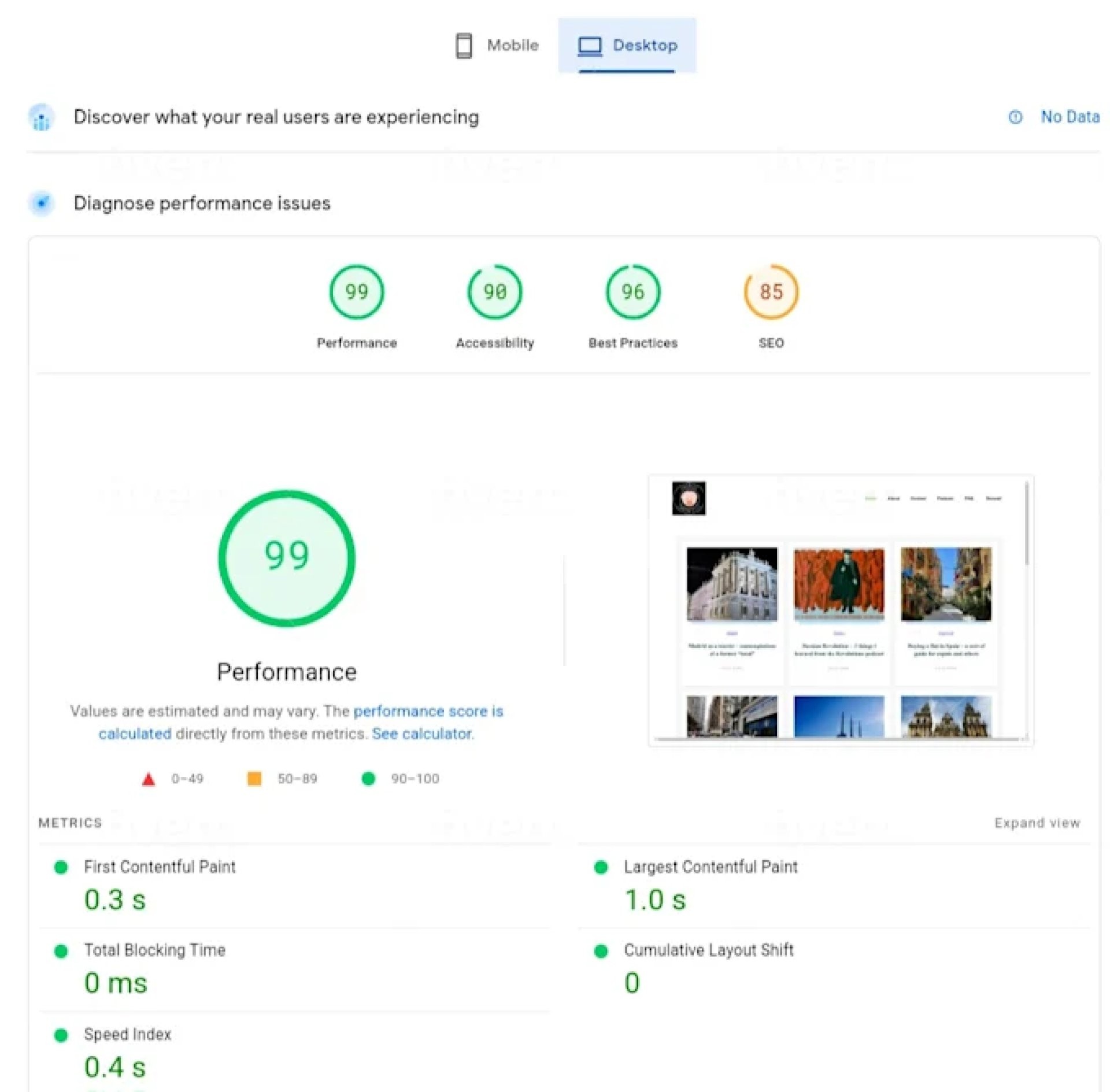1110x1092 pixels.
Task: Expand the Largest Contentful Paint metric
Action: [x=710, y=867]
